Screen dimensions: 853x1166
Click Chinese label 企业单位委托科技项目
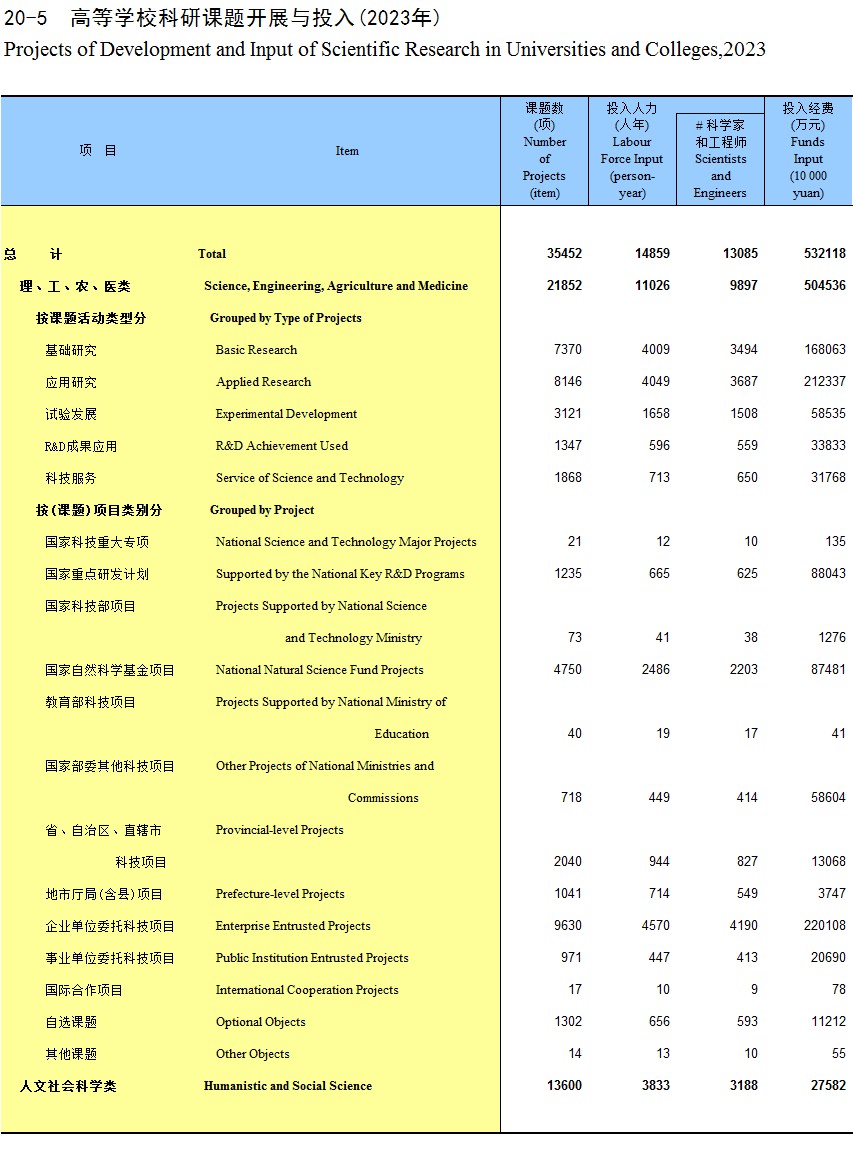[x=109, y=926]
